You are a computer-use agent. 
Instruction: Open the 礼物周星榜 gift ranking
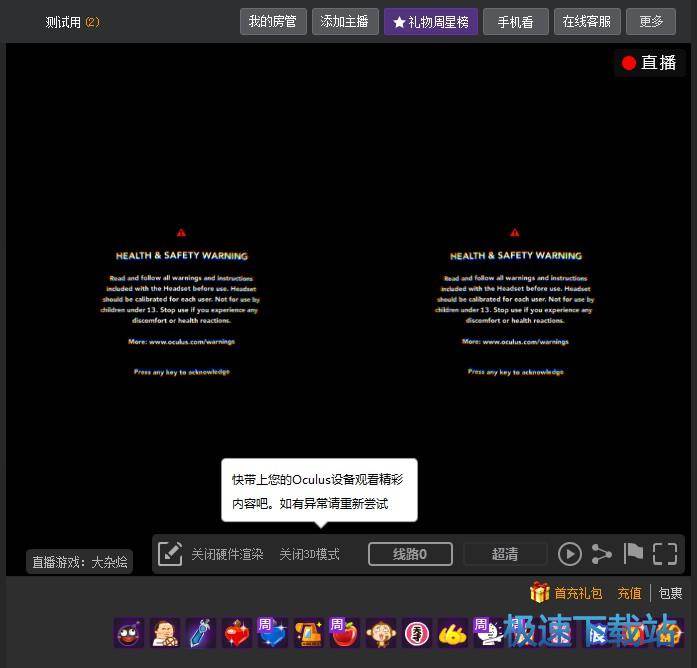[x=431, y=21]
